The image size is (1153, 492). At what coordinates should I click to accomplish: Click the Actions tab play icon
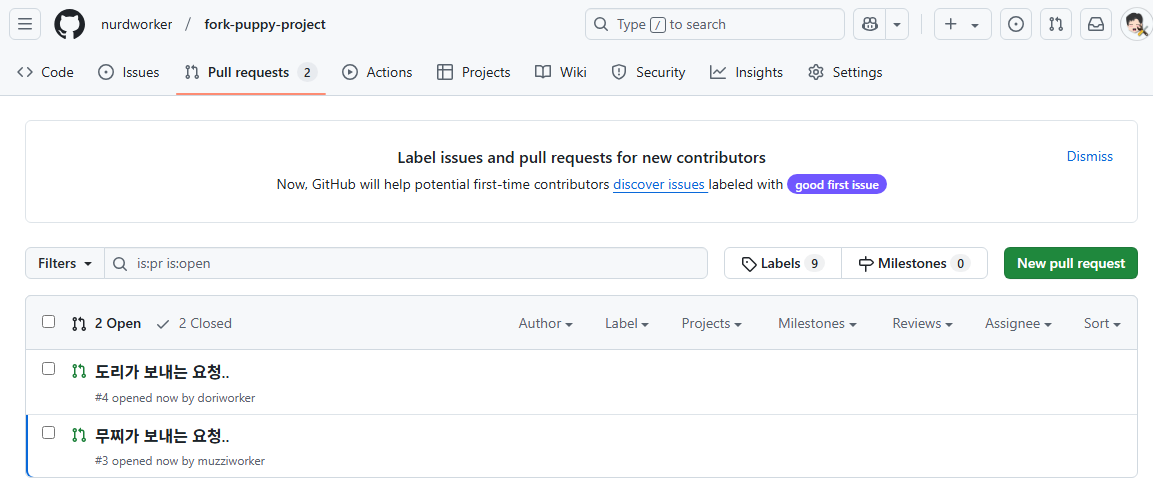coord(350,72)
